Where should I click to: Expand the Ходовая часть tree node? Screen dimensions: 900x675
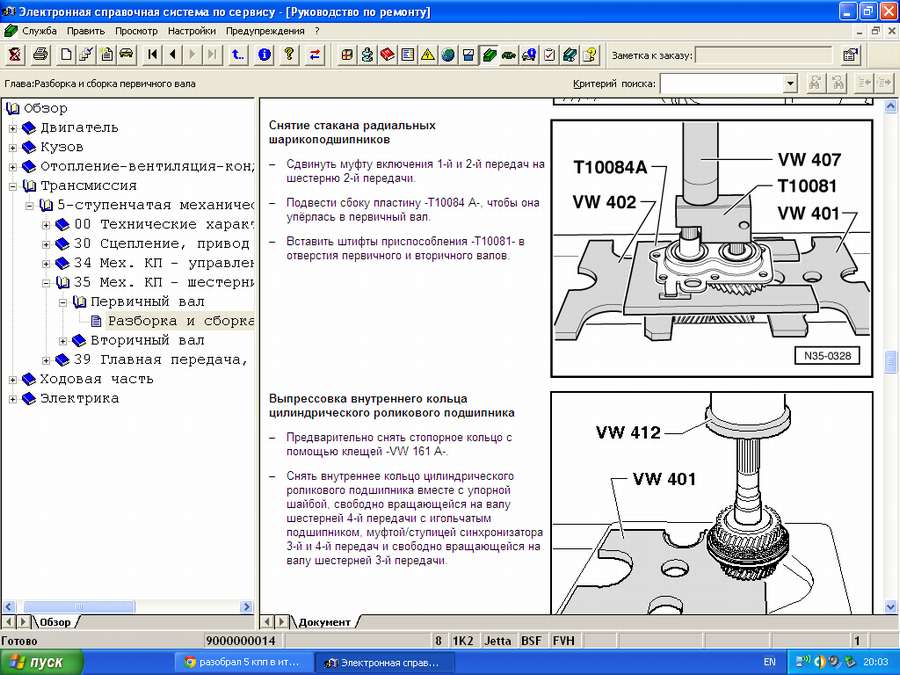coord(13,379)
